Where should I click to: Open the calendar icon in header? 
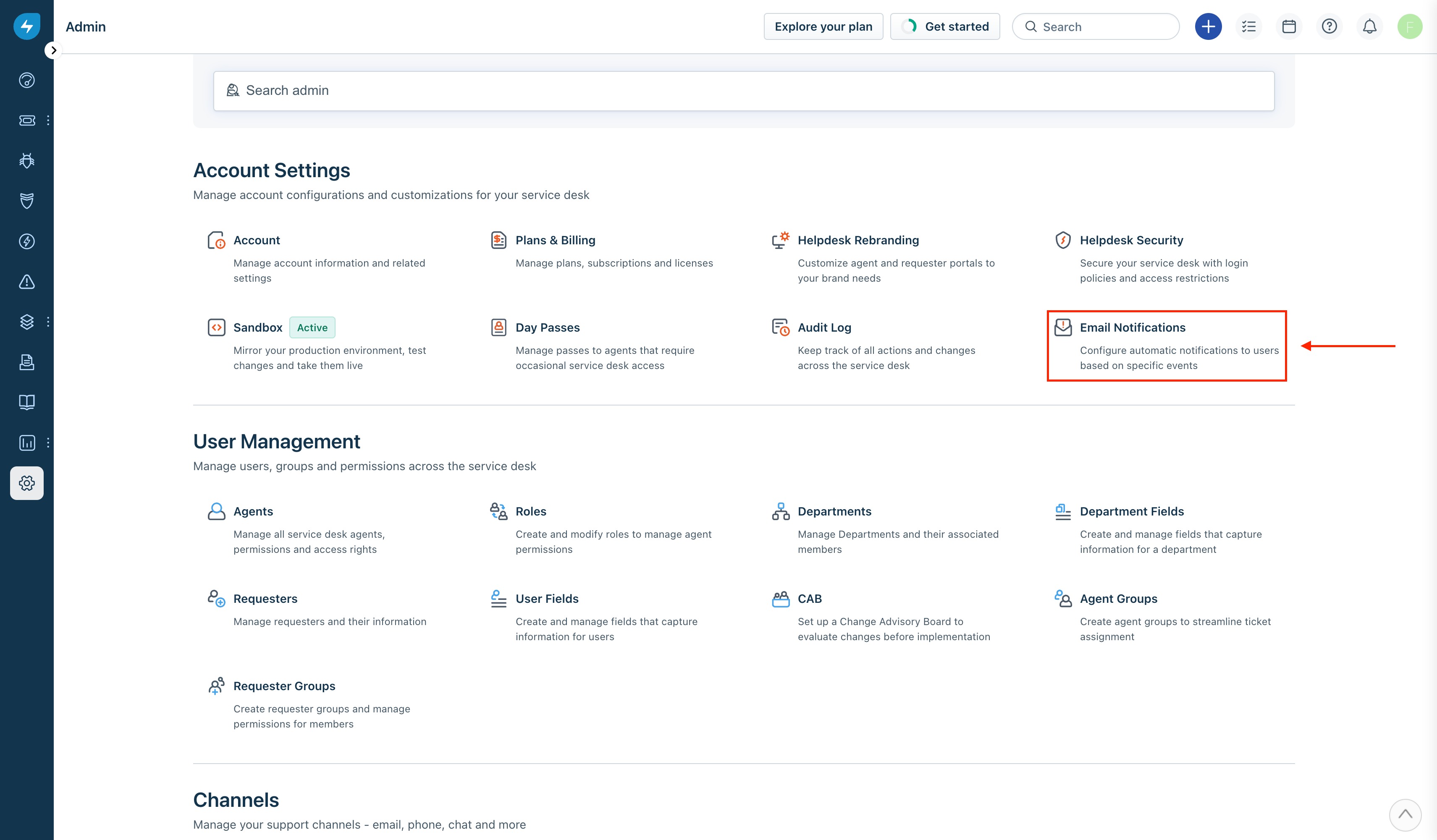click(x=1289, y=26)
